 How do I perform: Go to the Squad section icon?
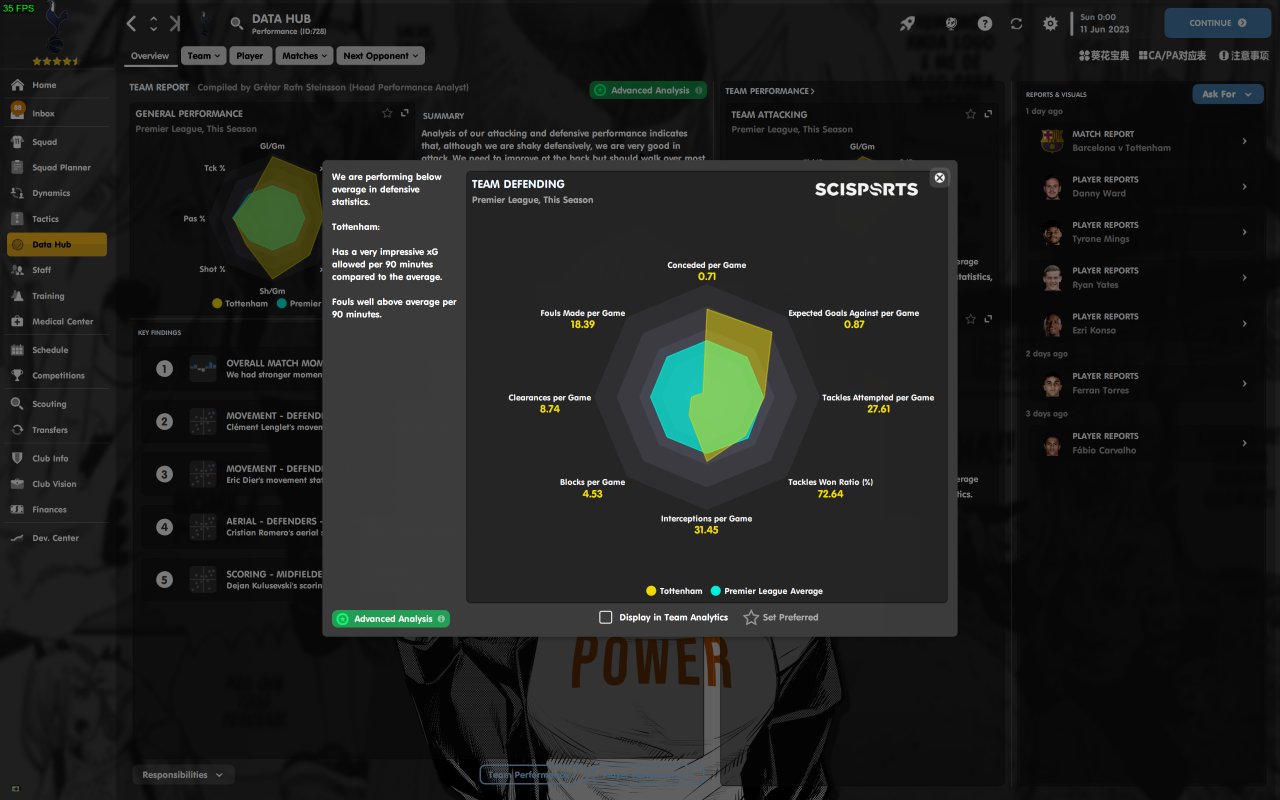point(17,142)
